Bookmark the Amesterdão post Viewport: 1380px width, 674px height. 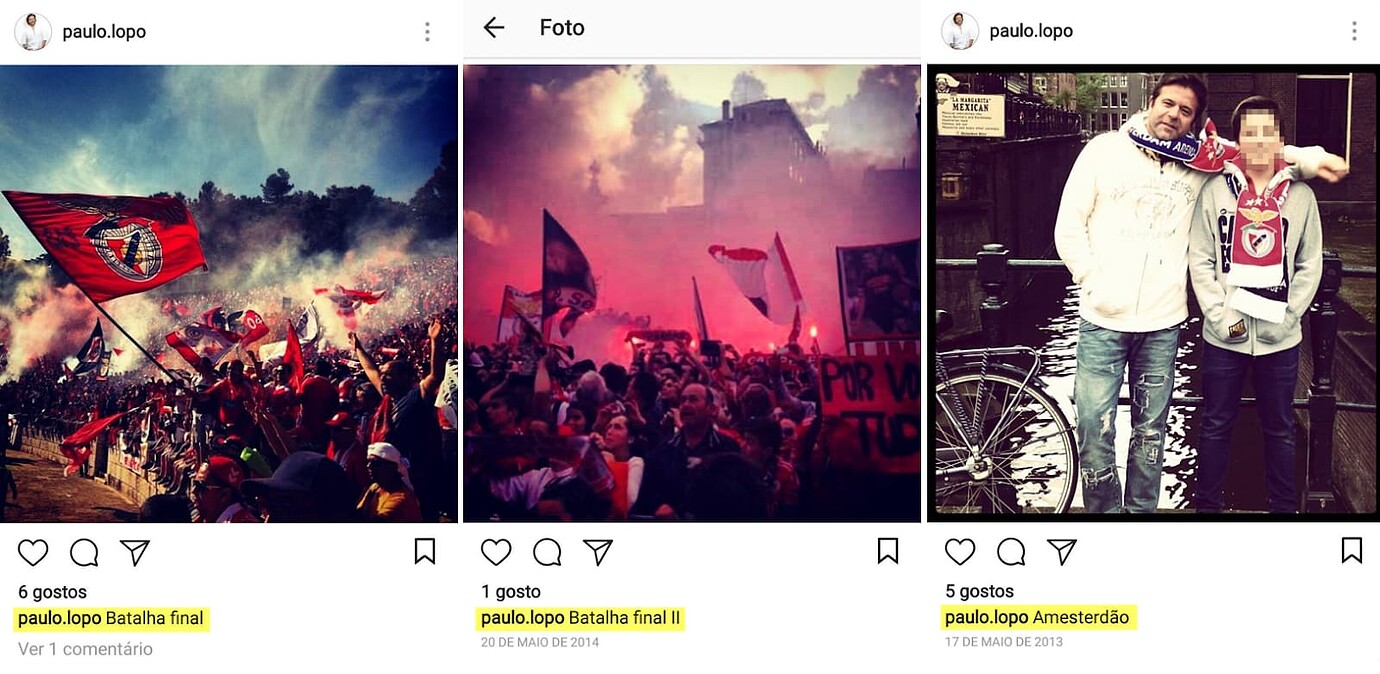pos(1352,551)
